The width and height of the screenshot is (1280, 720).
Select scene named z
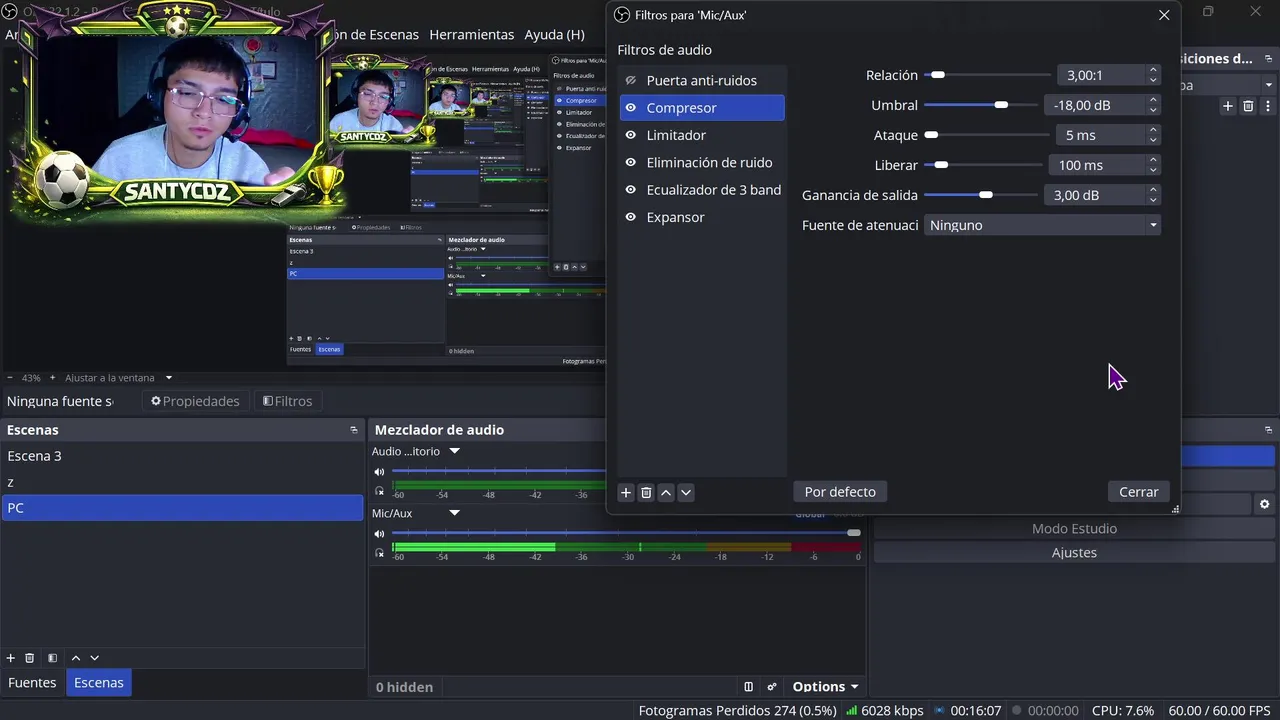point(182,482)
